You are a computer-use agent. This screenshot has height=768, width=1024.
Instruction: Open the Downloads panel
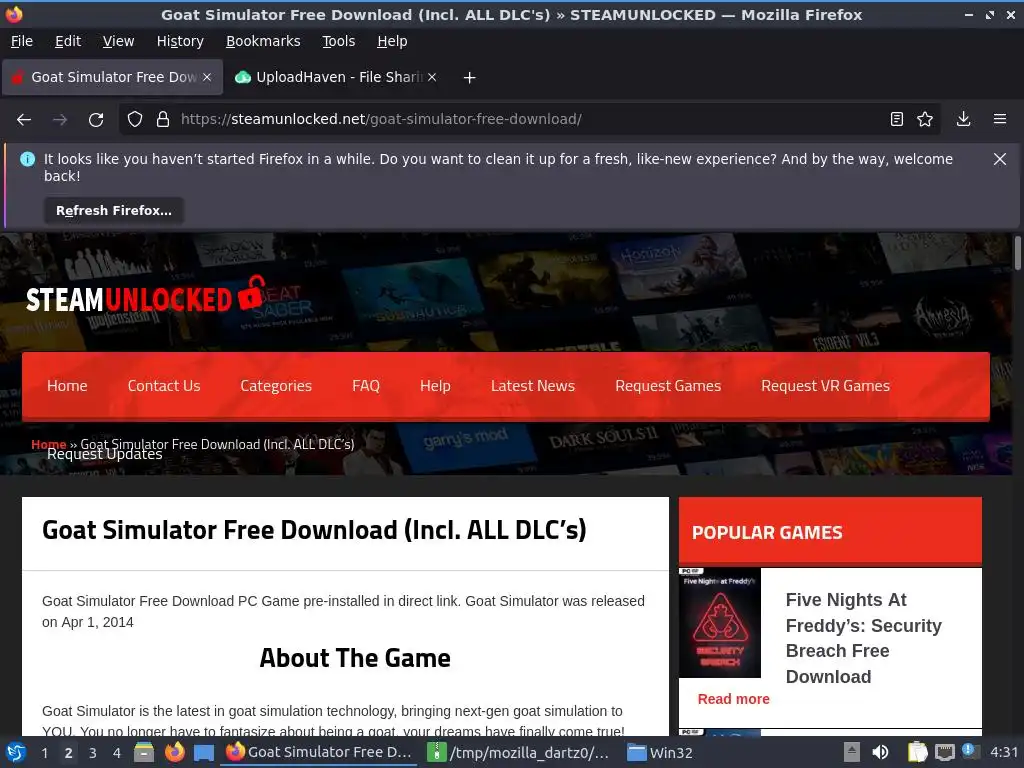click(963, 119)
